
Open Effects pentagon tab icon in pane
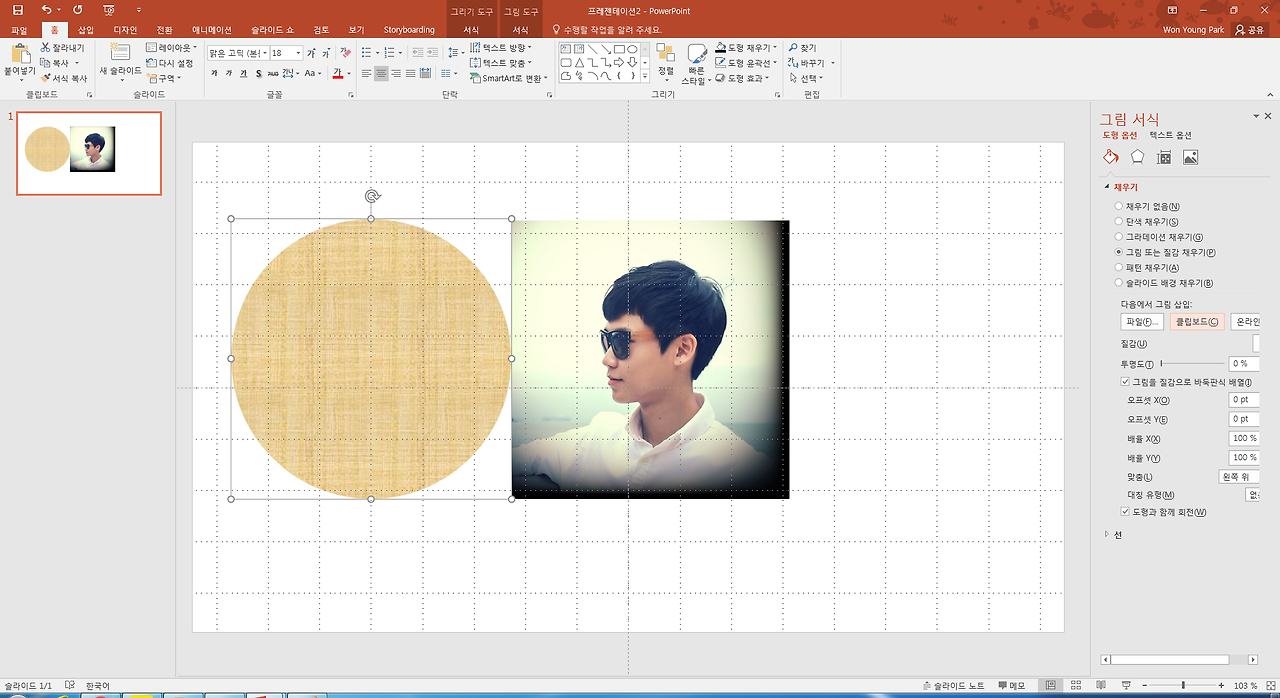point(1137,157)
